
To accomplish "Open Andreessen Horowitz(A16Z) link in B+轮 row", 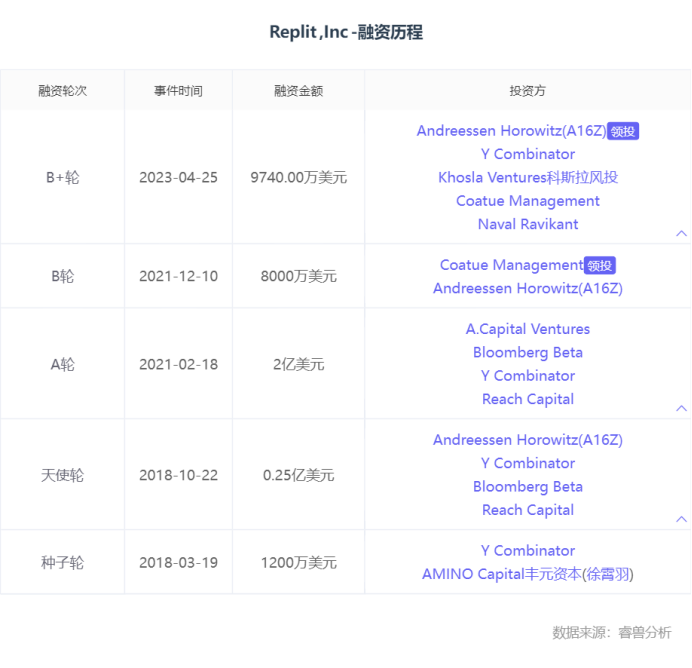I will (511, 131).
